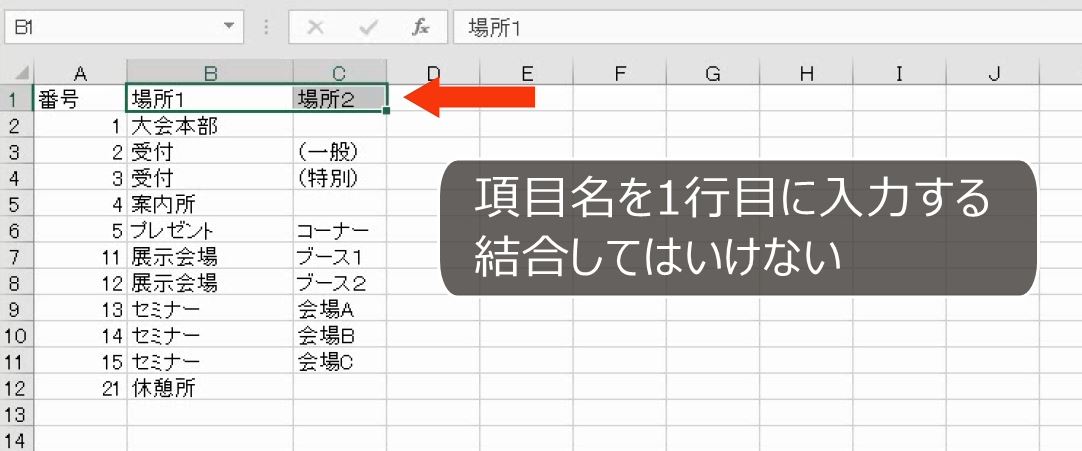The image size is (1082, 451).
Task: Click セミナー cell in row 11
Action: [x=210, y=361]
